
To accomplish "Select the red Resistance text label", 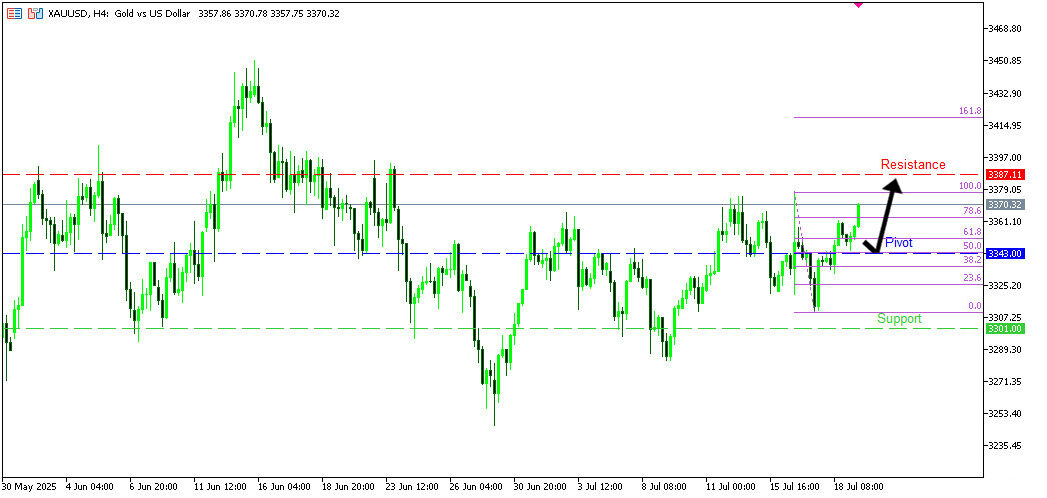I will click(912, 164).
